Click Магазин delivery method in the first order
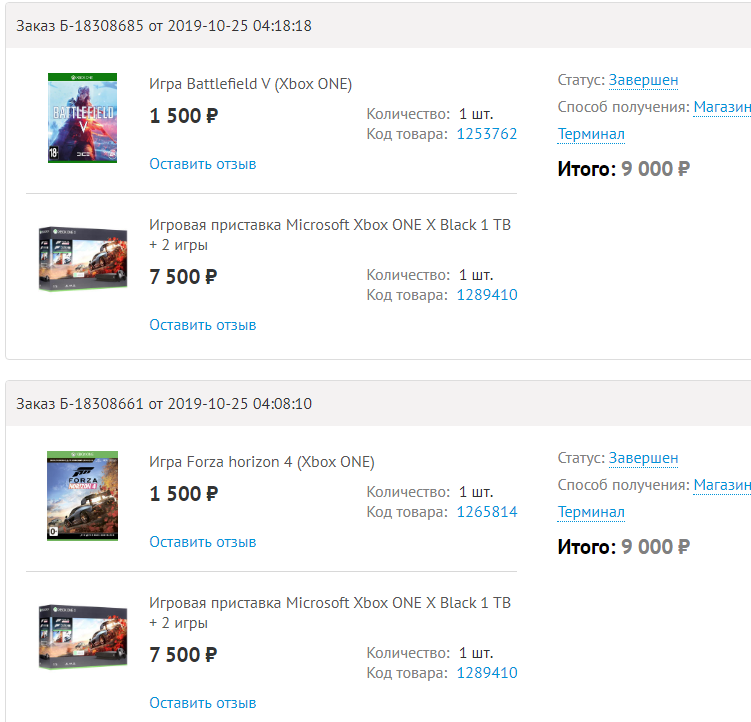 coord(722,107)
